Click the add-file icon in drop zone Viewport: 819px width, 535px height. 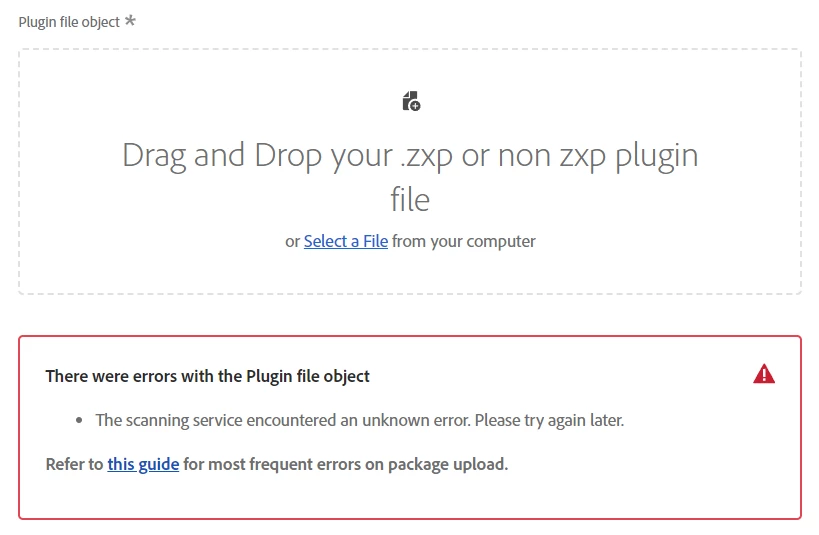click(411, 101)
